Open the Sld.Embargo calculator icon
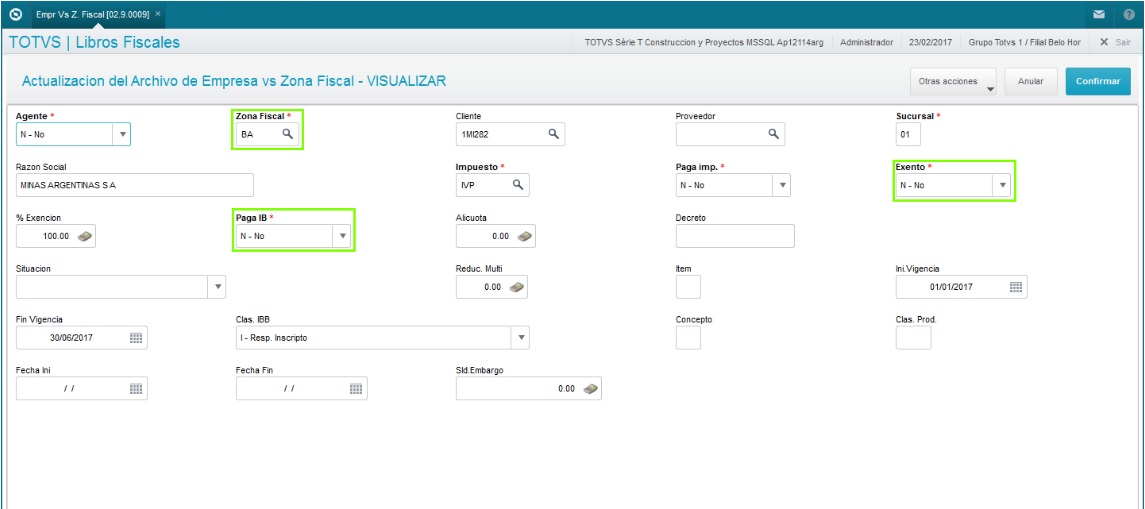This screenshot has height=509, width=1145. (591, 389)
